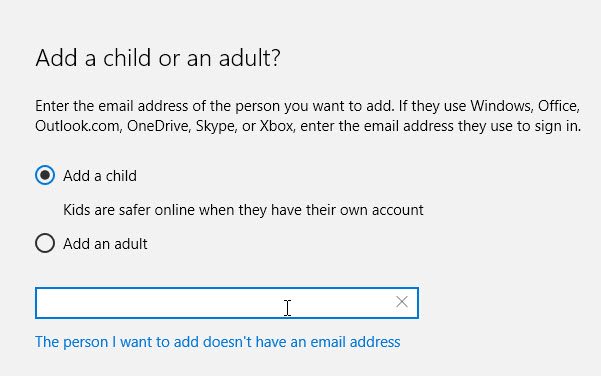Click the word 'Skype' in the instructions
Screen dimensions: 601x376
217,127
